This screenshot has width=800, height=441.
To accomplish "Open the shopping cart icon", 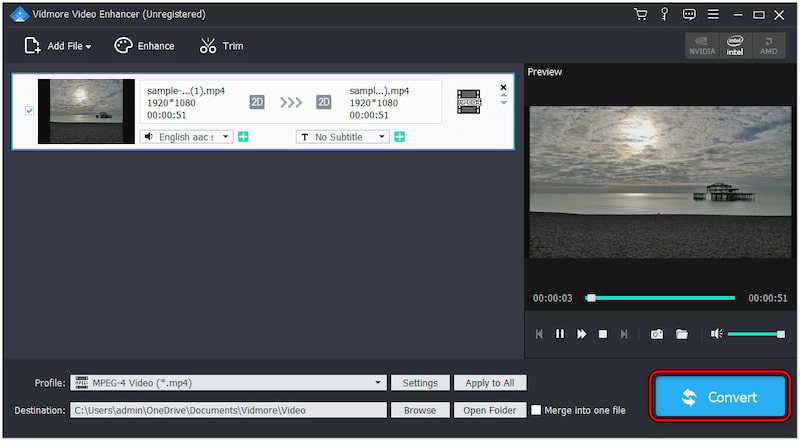I will pos(640,14).
